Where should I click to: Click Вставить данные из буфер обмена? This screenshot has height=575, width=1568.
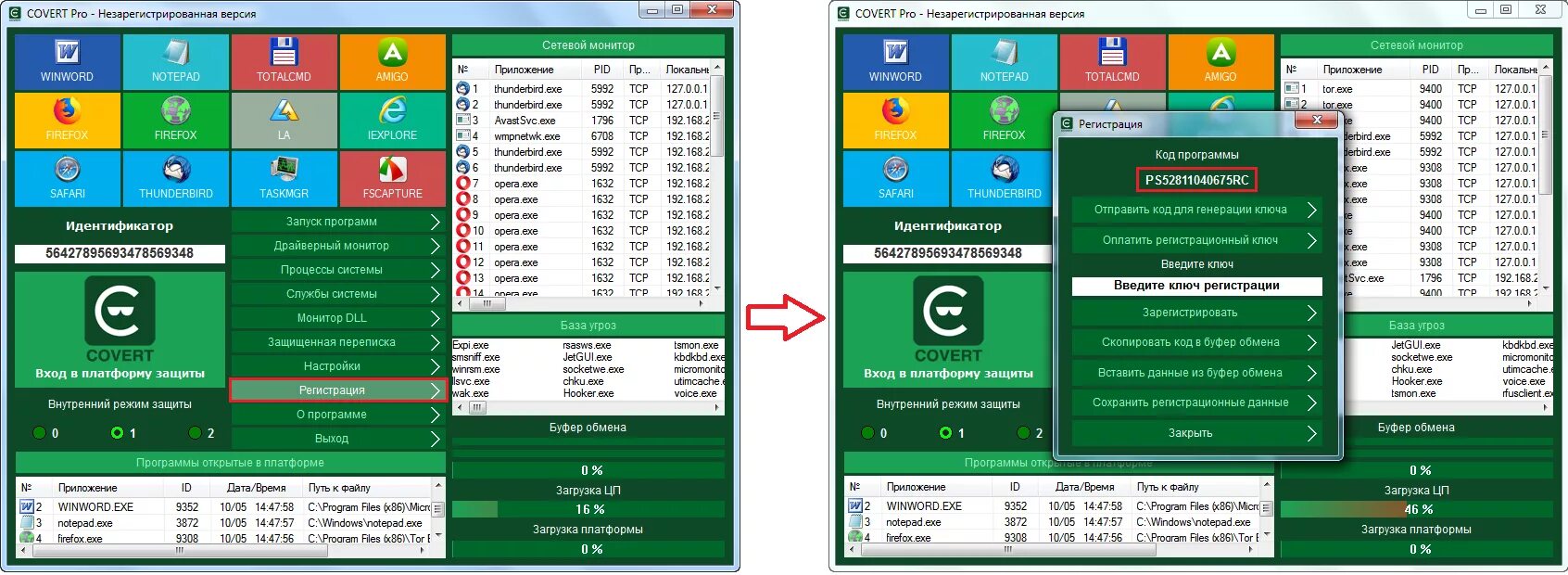pos(1196,373)
